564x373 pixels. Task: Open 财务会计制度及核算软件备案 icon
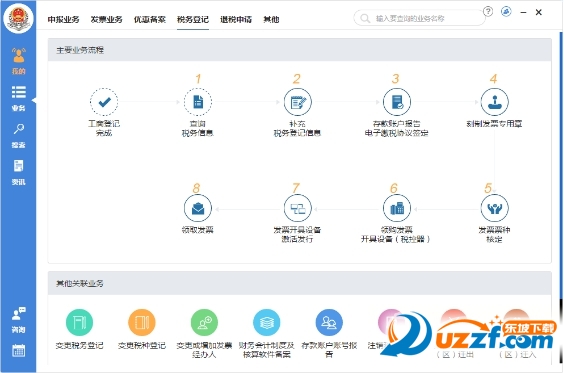tap(267, 322)
